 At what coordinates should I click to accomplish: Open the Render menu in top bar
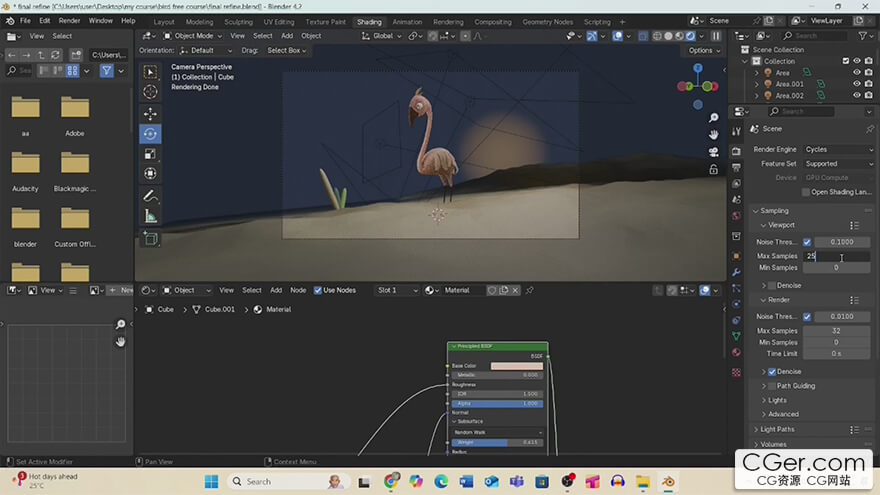69,20
